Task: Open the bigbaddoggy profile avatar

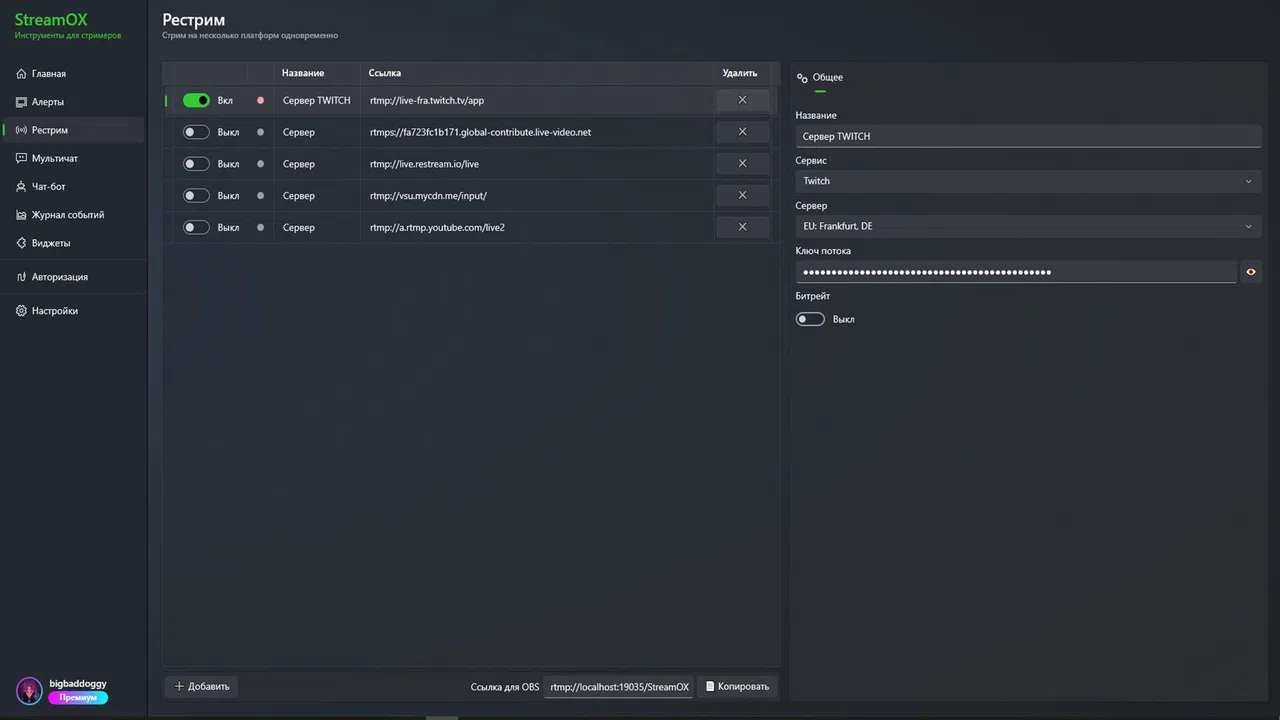Action: (x=30, y=690)
